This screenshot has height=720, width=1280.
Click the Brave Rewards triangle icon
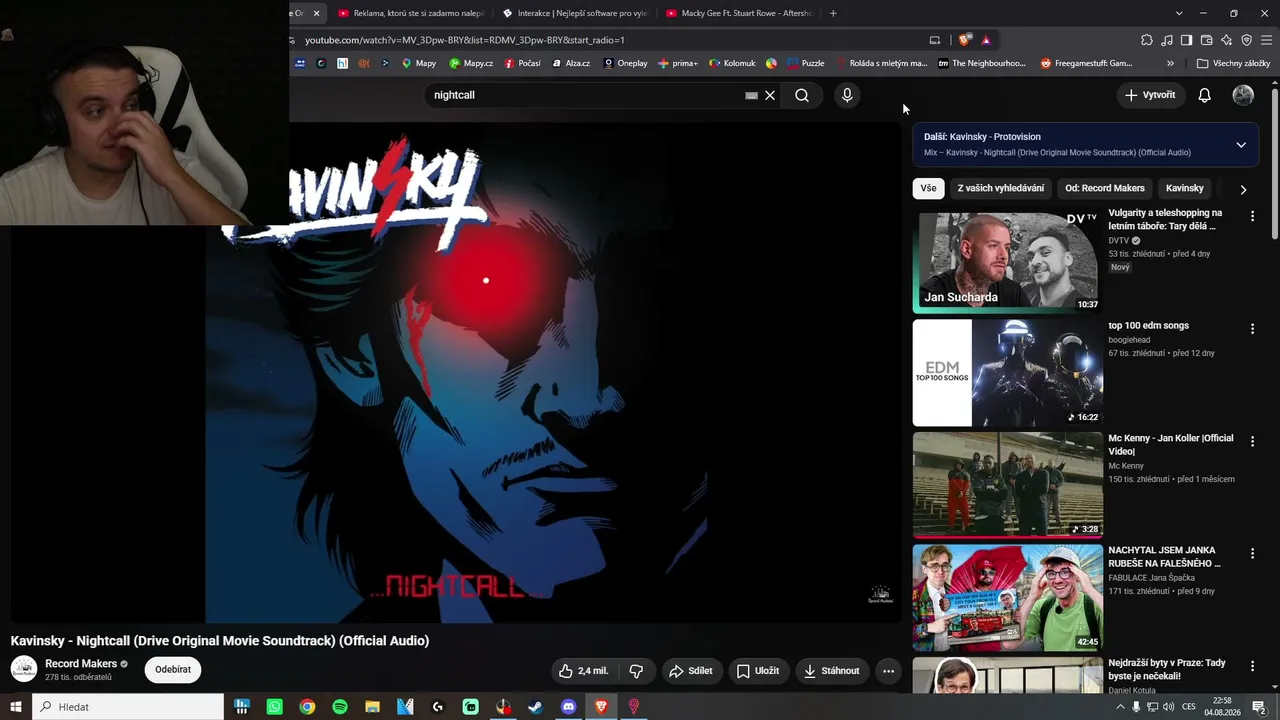pos(986,40)
